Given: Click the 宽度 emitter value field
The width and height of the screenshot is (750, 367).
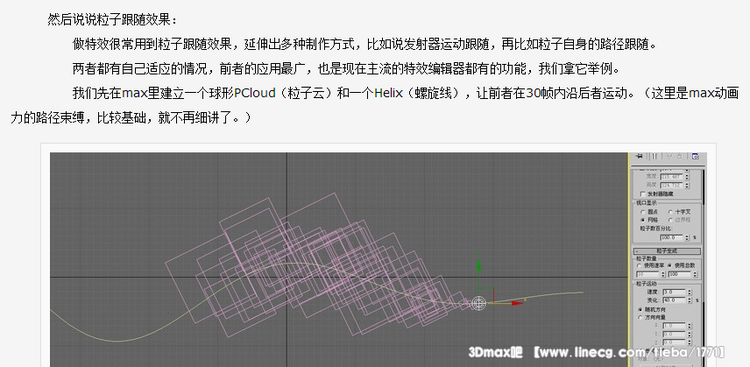Looking at the screenshot, I should [672, 177].
